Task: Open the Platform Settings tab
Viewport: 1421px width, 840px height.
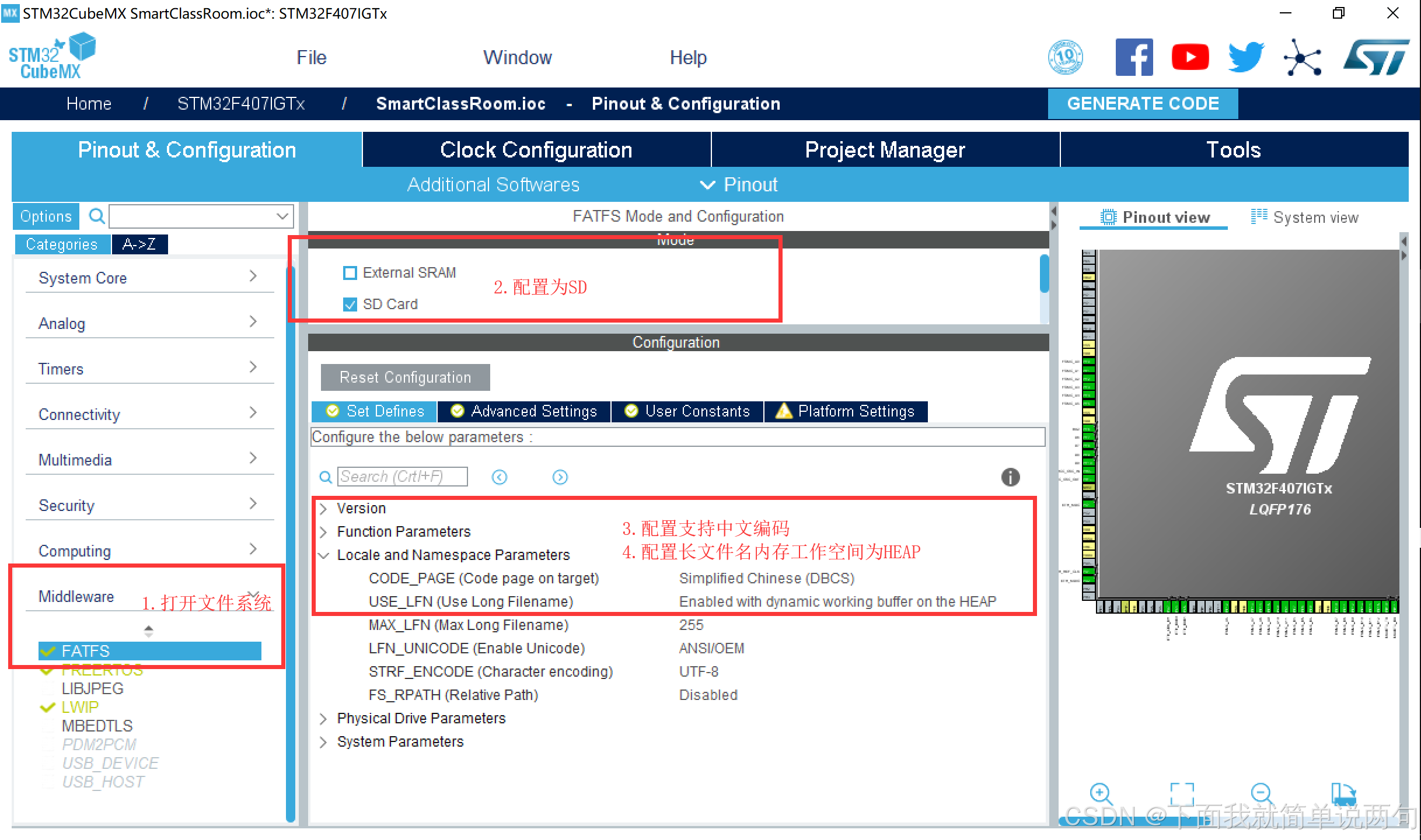Action: 846,411
